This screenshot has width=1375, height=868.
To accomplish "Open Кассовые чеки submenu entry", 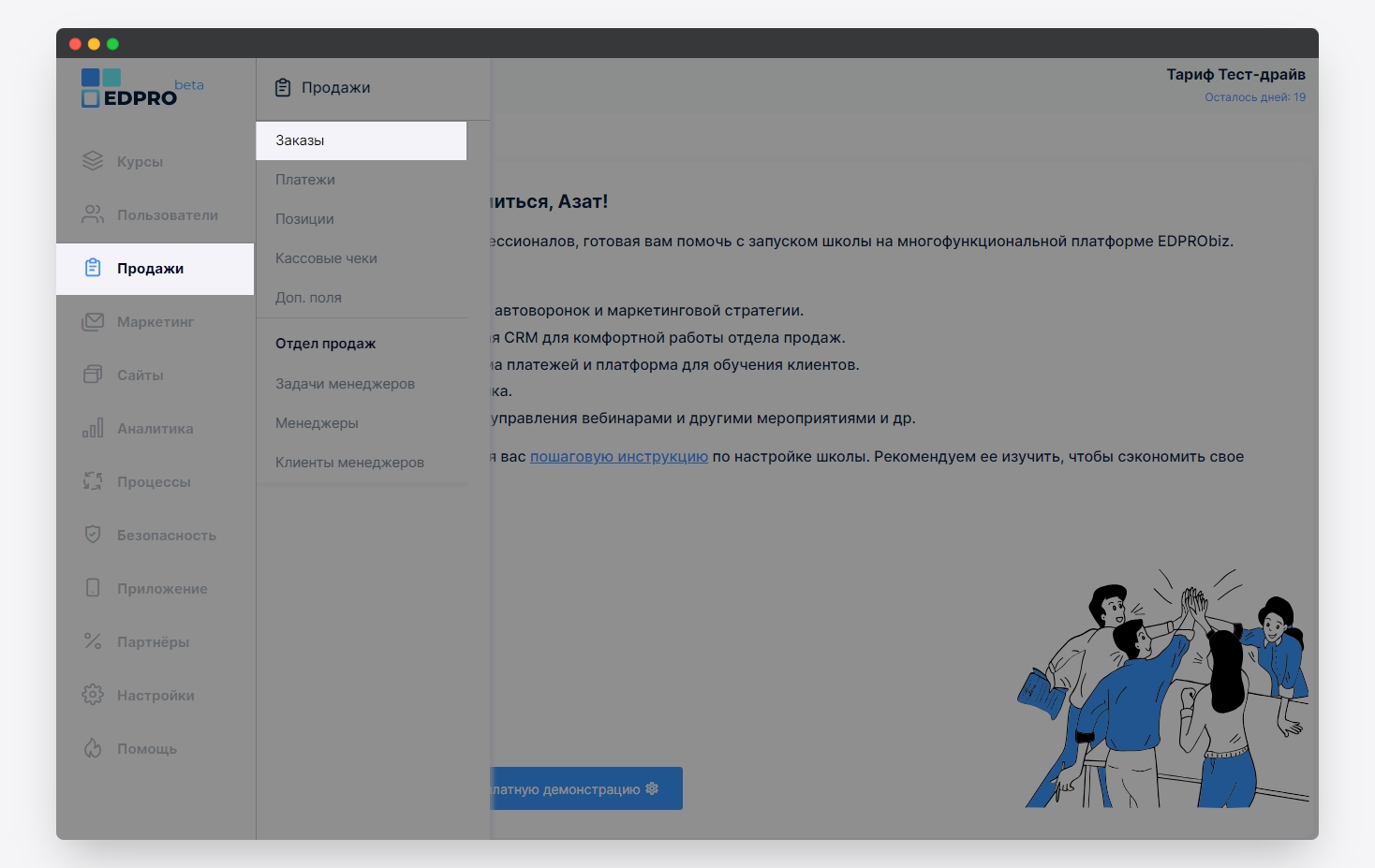I will click(326, 258).
